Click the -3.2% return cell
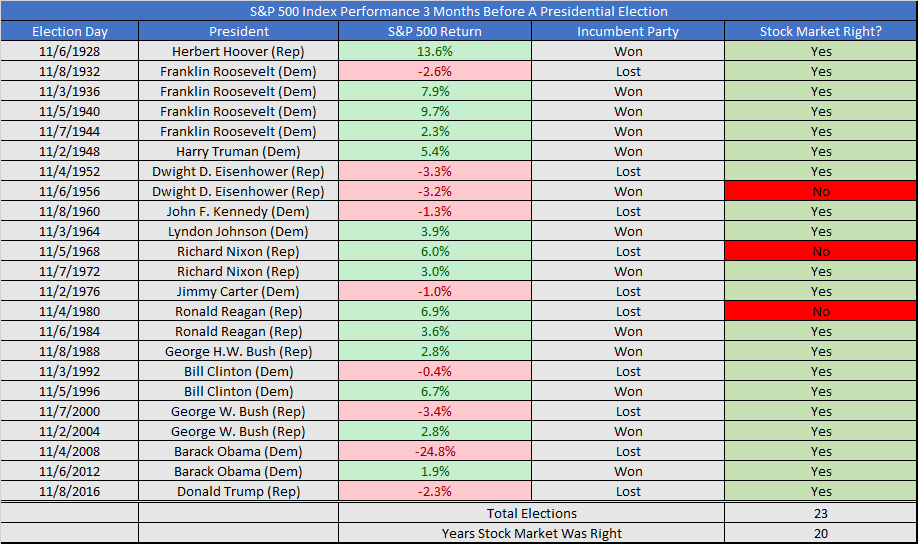Screen dimensions: 918x544 click(434, 191)
